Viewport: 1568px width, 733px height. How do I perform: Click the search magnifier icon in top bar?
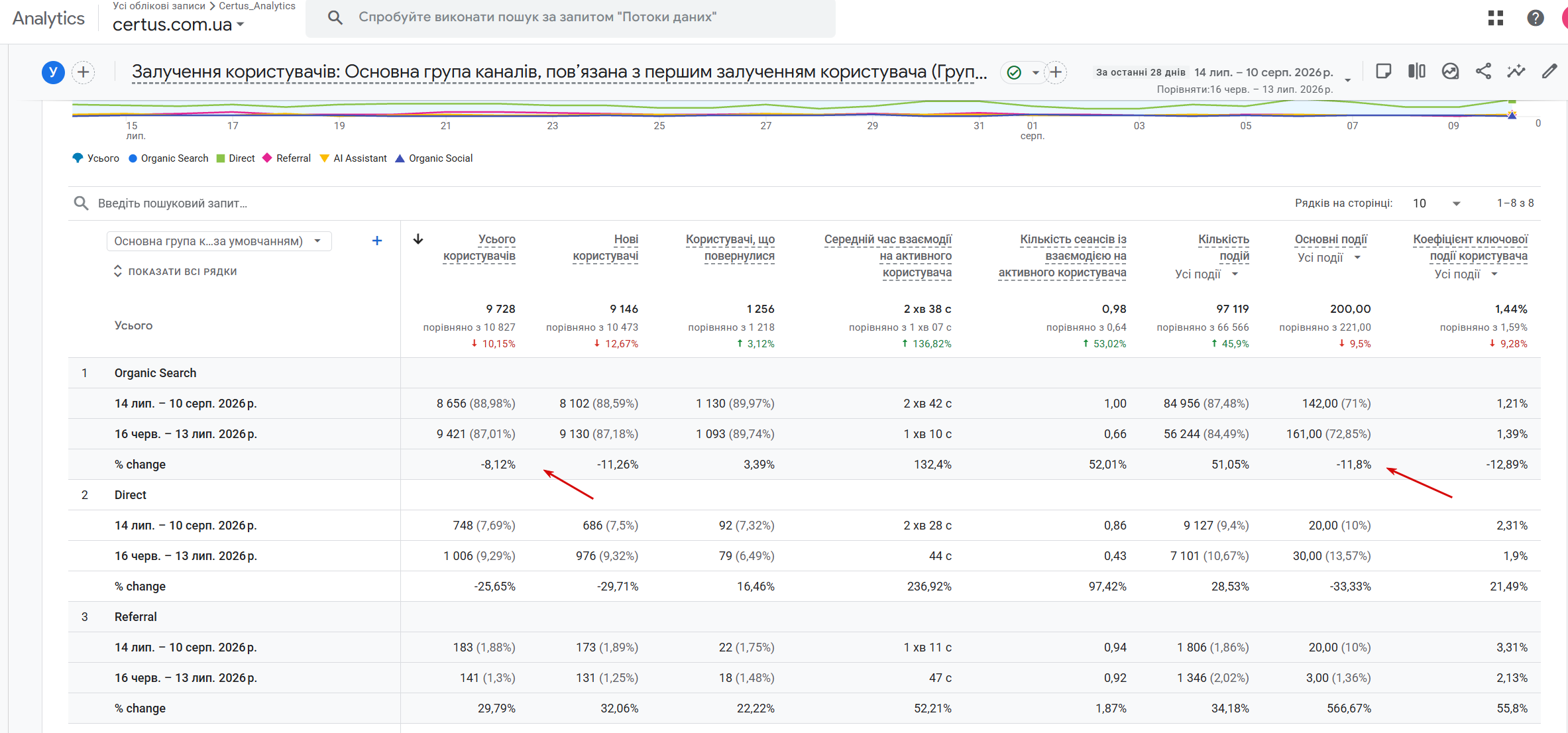(335, 17)
